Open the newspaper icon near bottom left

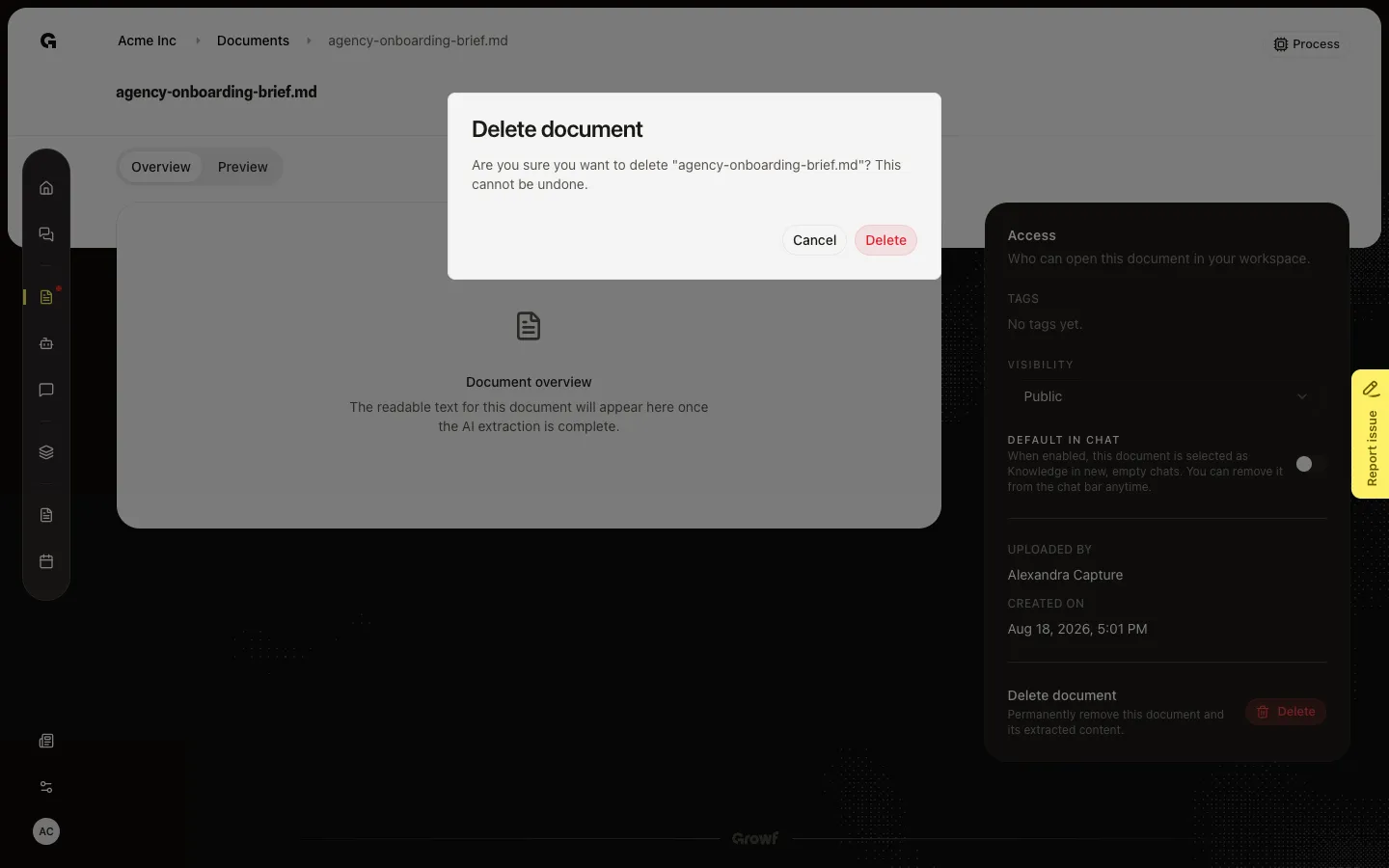pos(46,741)
